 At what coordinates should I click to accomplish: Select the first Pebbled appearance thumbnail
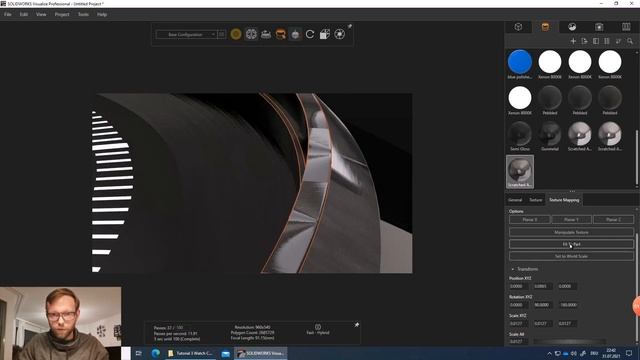550,98
